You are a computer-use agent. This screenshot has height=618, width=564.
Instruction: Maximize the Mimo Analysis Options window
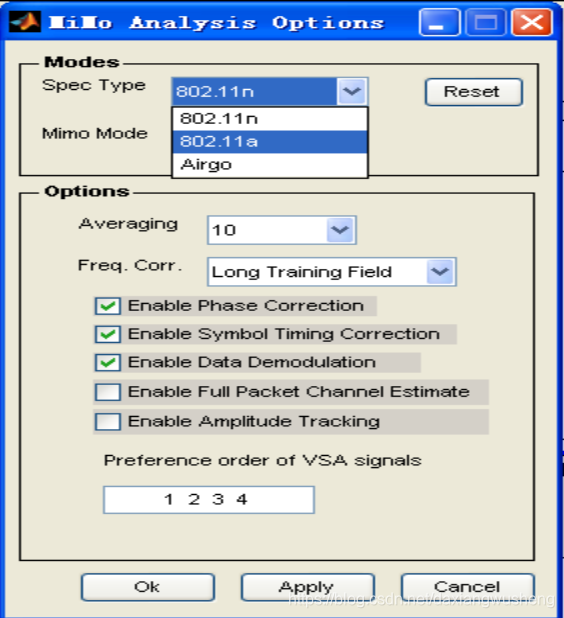coord(486,22)
